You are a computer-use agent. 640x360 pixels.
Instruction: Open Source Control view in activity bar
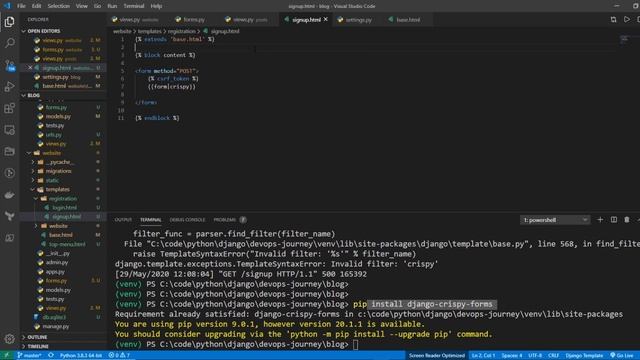tap(9, 65)
